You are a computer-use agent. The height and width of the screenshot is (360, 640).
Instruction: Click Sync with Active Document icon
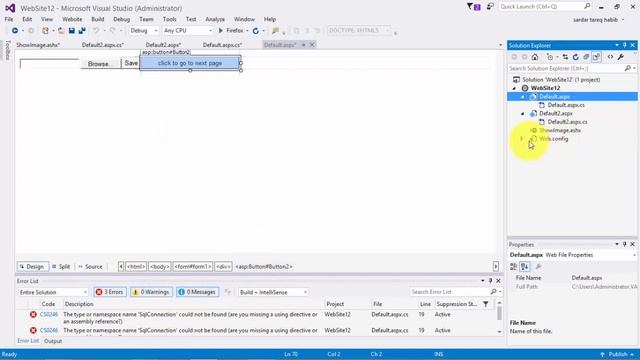tap(565, 57)
